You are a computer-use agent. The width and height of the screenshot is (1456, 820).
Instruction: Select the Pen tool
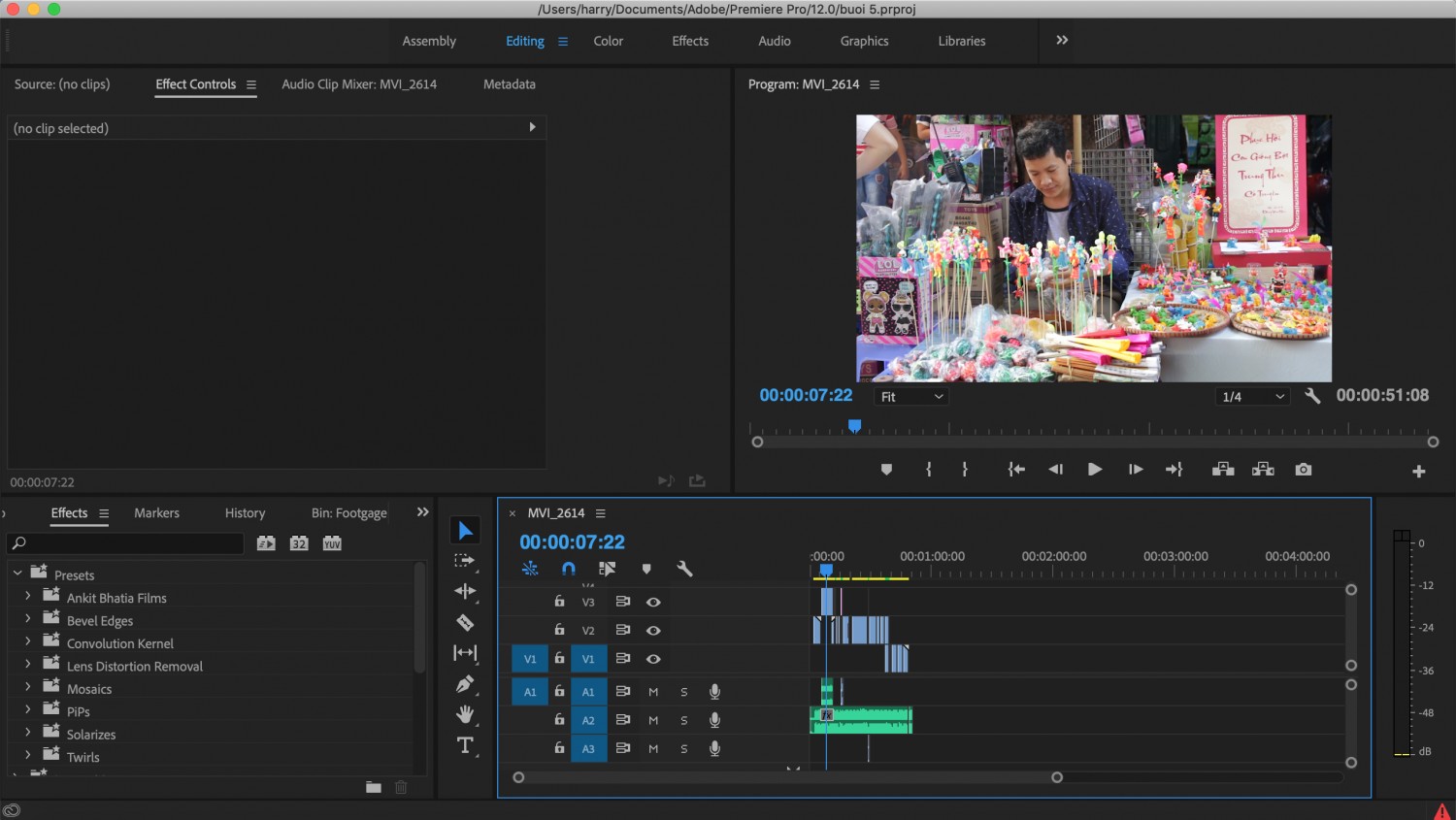[x=465, y=684]
